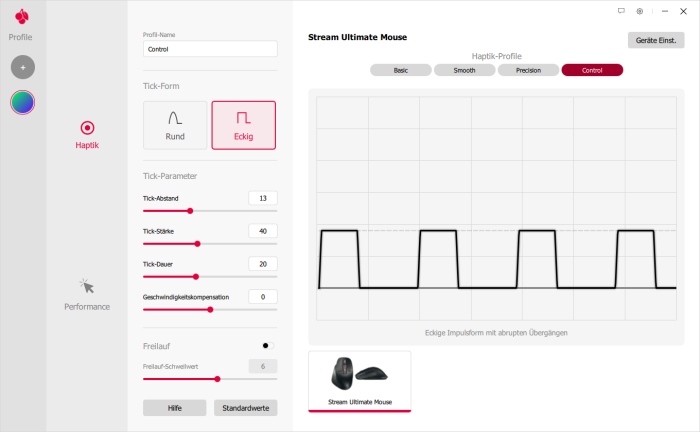The image size is (700, 432).
Task: Open the Performance section
Action: (87, 293)
